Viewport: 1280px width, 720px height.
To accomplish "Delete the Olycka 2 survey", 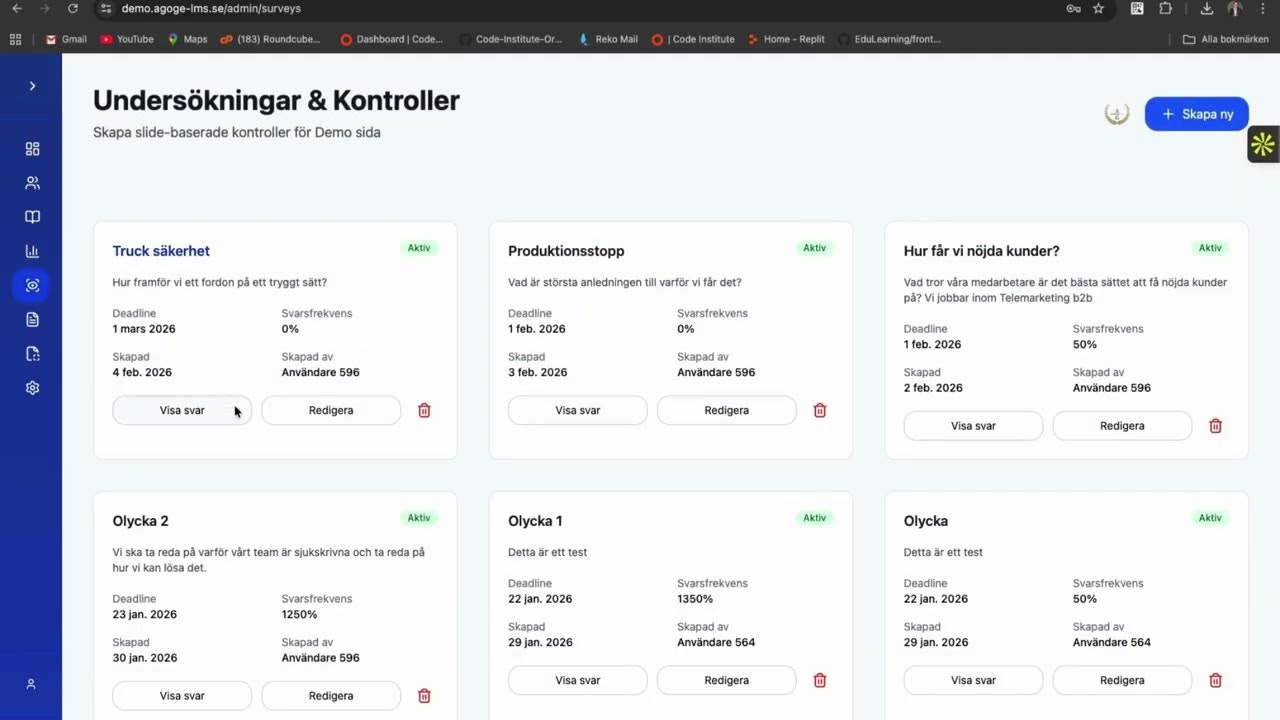I will click(x=424, y=696).
